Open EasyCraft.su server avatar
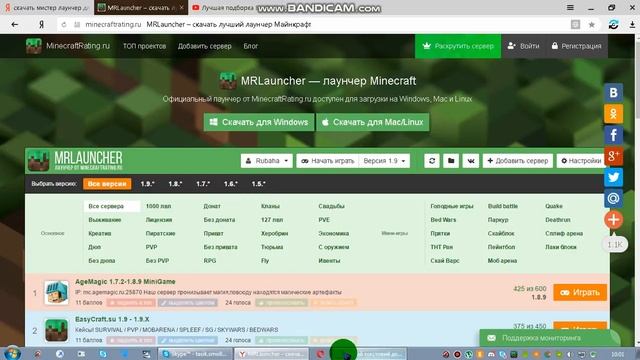This screenshot has width=640, height=360. pyautogui.click(x=56, y=330)
